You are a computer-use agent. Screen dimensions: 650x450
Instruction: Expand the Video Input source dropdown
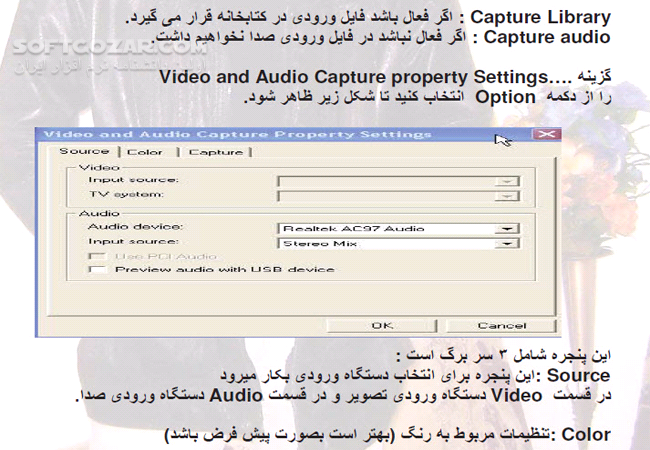point(507,181)
